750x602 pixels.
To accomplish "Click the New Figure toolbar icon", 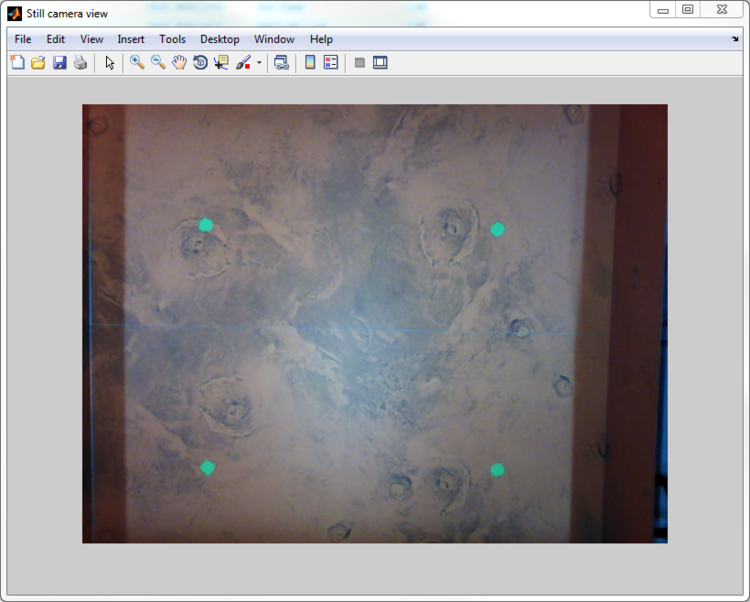I will coord(17,63).
